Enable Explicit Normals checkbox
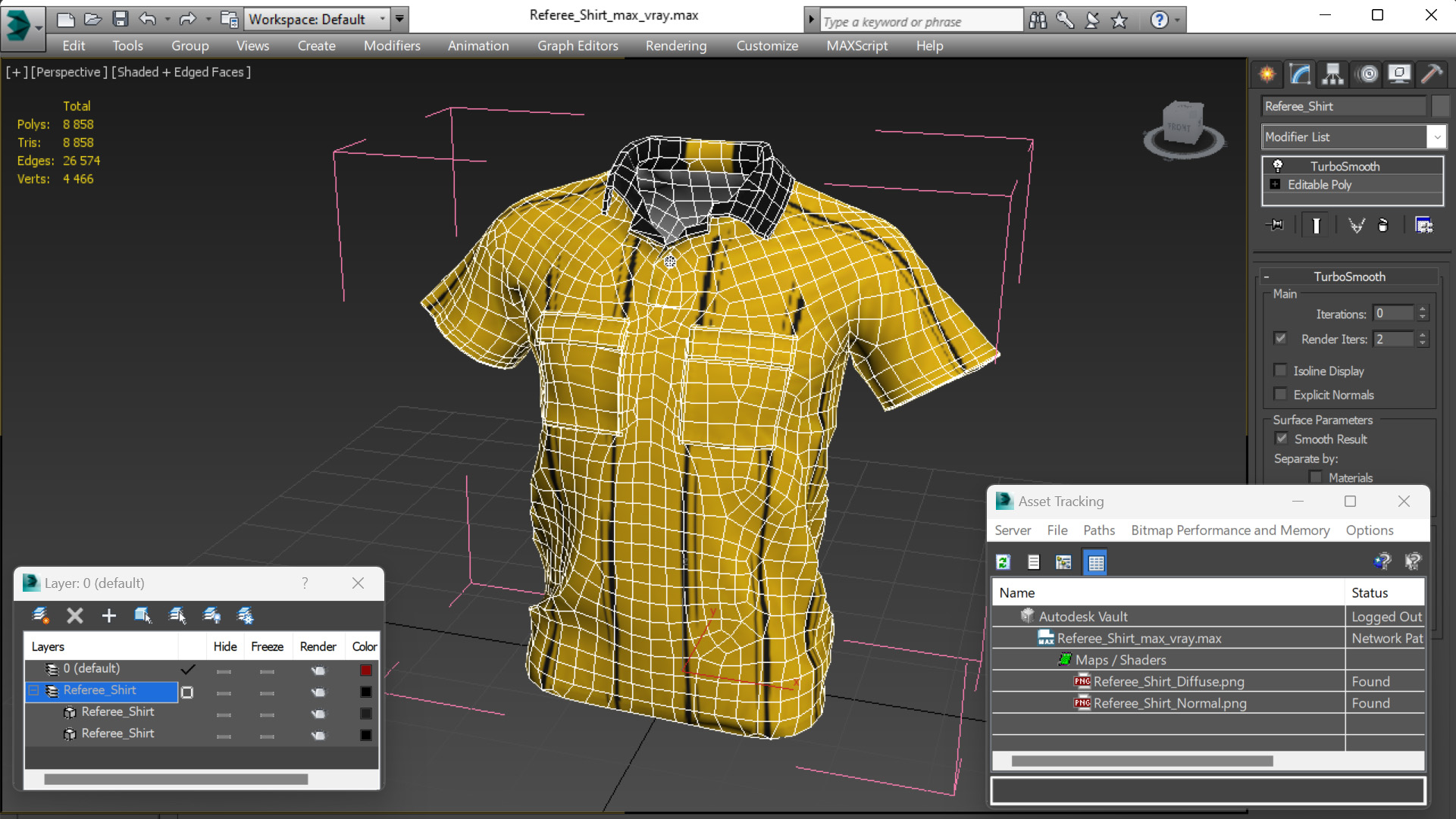 [1281, 394]
